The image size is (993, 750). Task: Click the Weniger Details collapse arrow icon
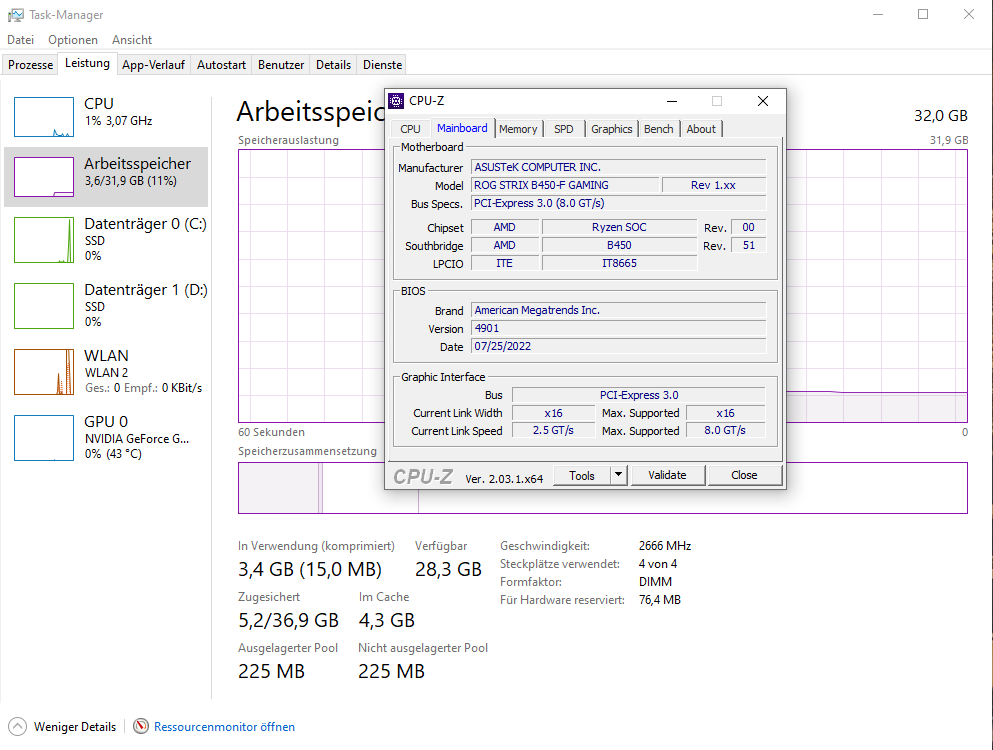(x=18, y=726)
